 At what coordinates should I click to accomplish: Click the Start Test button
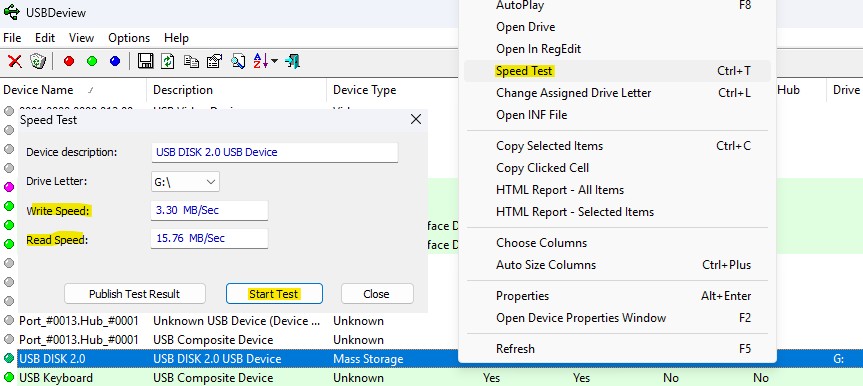(274, 293)
